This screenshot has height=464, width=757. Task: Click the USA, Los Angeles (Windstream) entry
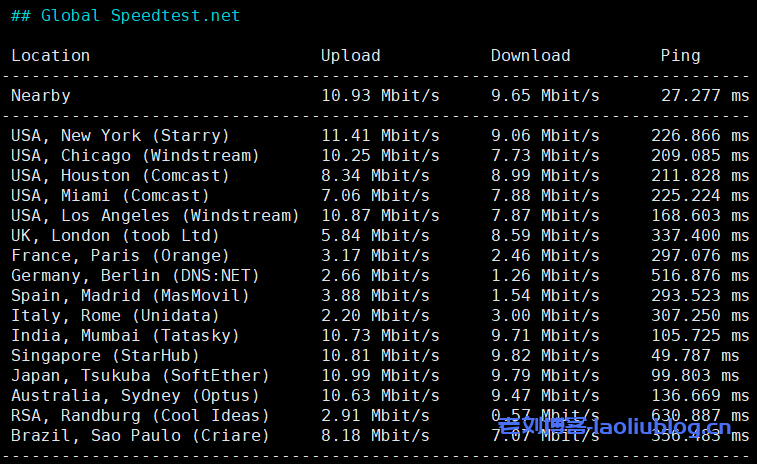point(155,215)
